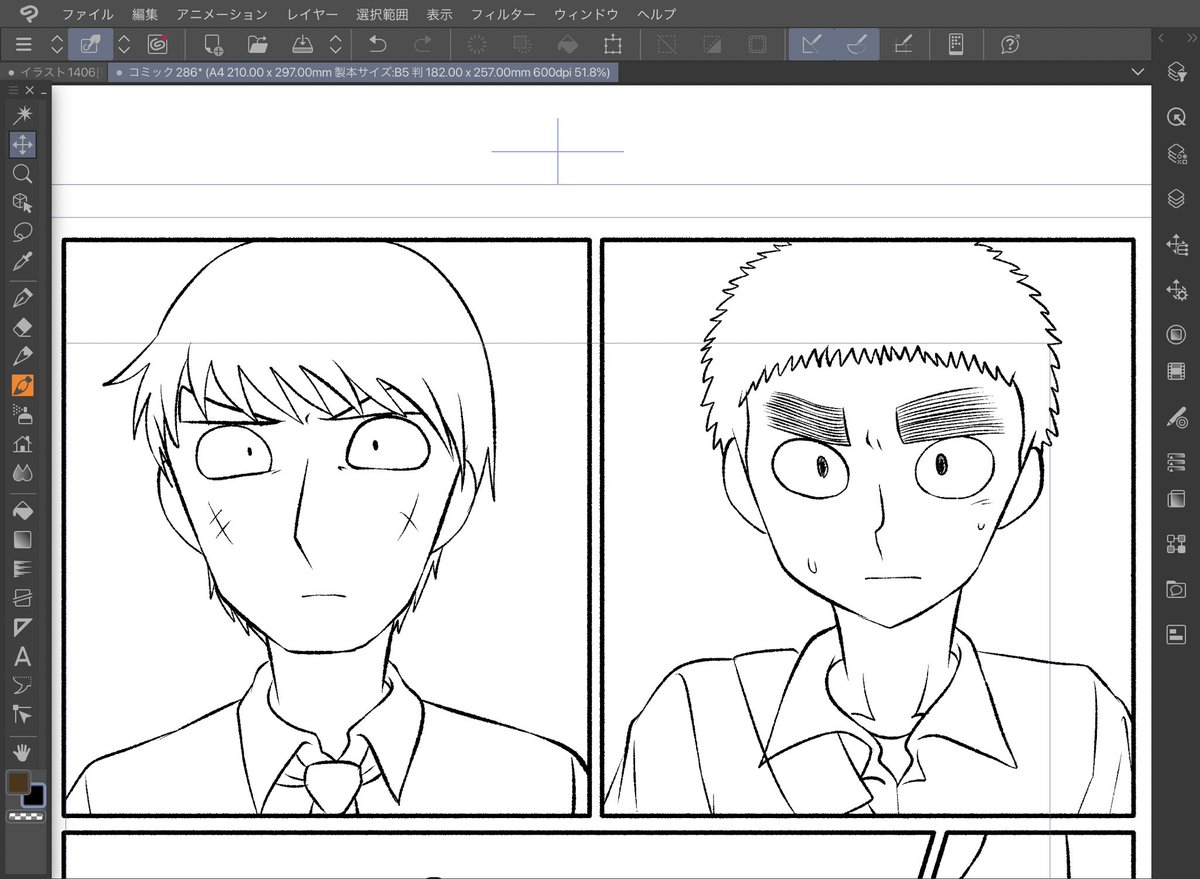Image resolution: width=1200 pixels, height=879 pixels.
Task: Select the Ruler triangle tool
Action: click(x=23, y=627)
